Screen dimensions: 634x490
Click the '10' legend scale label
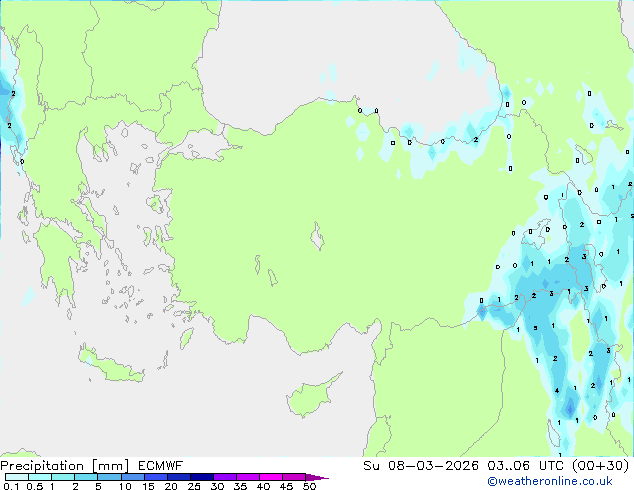(125, 486)
